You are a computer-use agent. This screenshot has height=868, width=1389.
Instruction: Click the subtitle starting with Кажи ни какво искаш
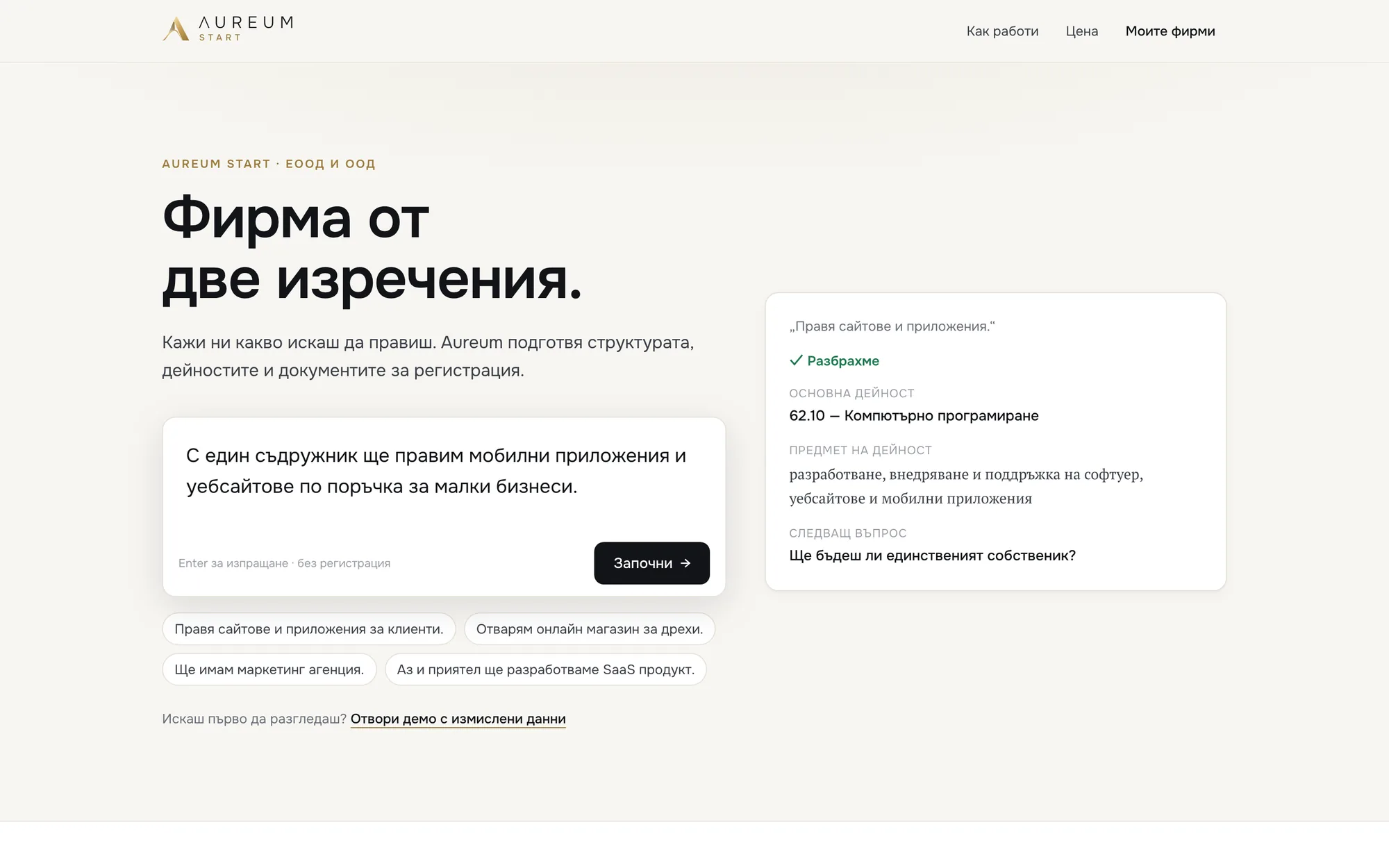[x=428, y=356]
